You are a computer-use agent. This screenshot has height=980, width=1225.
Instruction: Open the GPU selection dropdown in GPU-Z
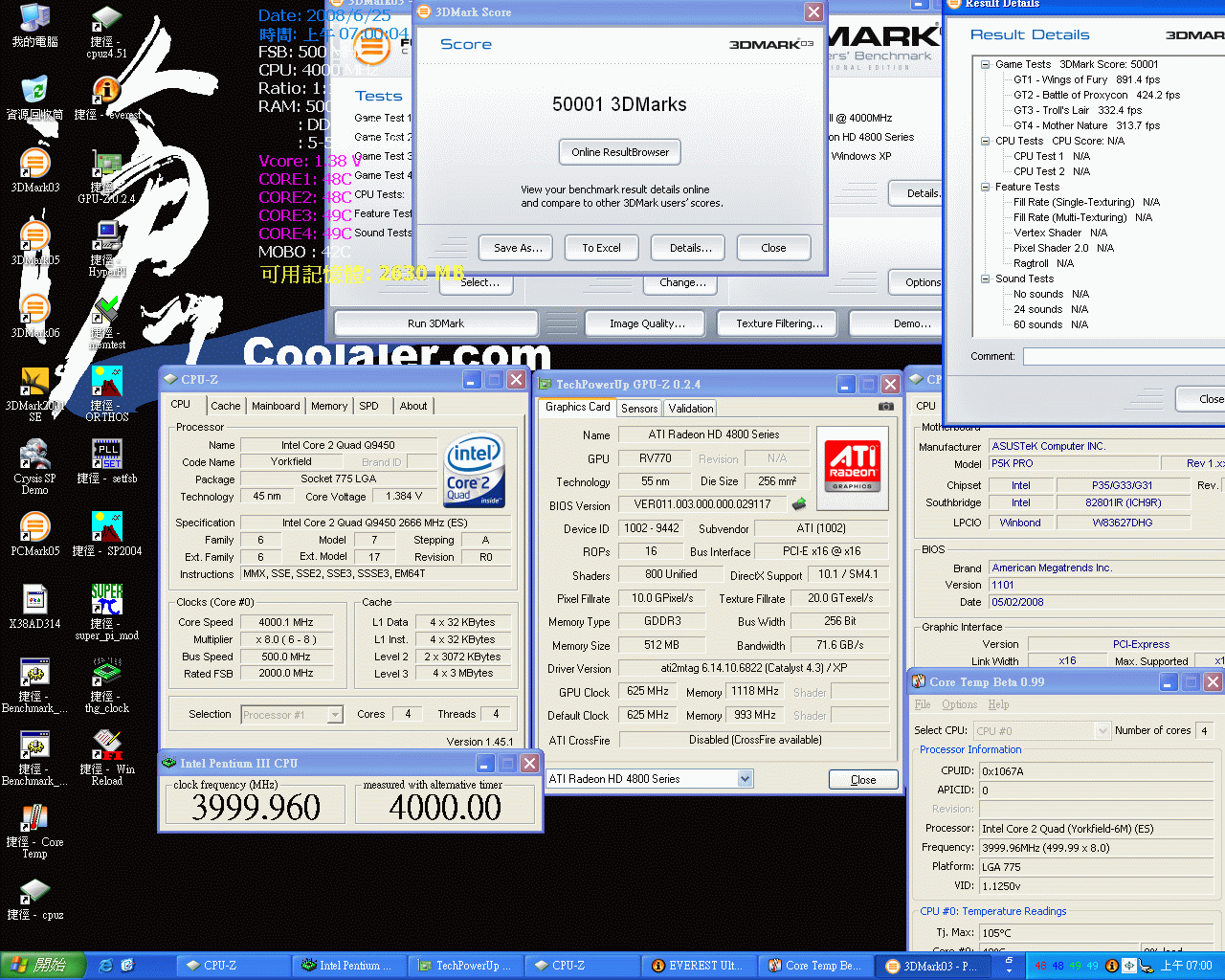(746, 779)
